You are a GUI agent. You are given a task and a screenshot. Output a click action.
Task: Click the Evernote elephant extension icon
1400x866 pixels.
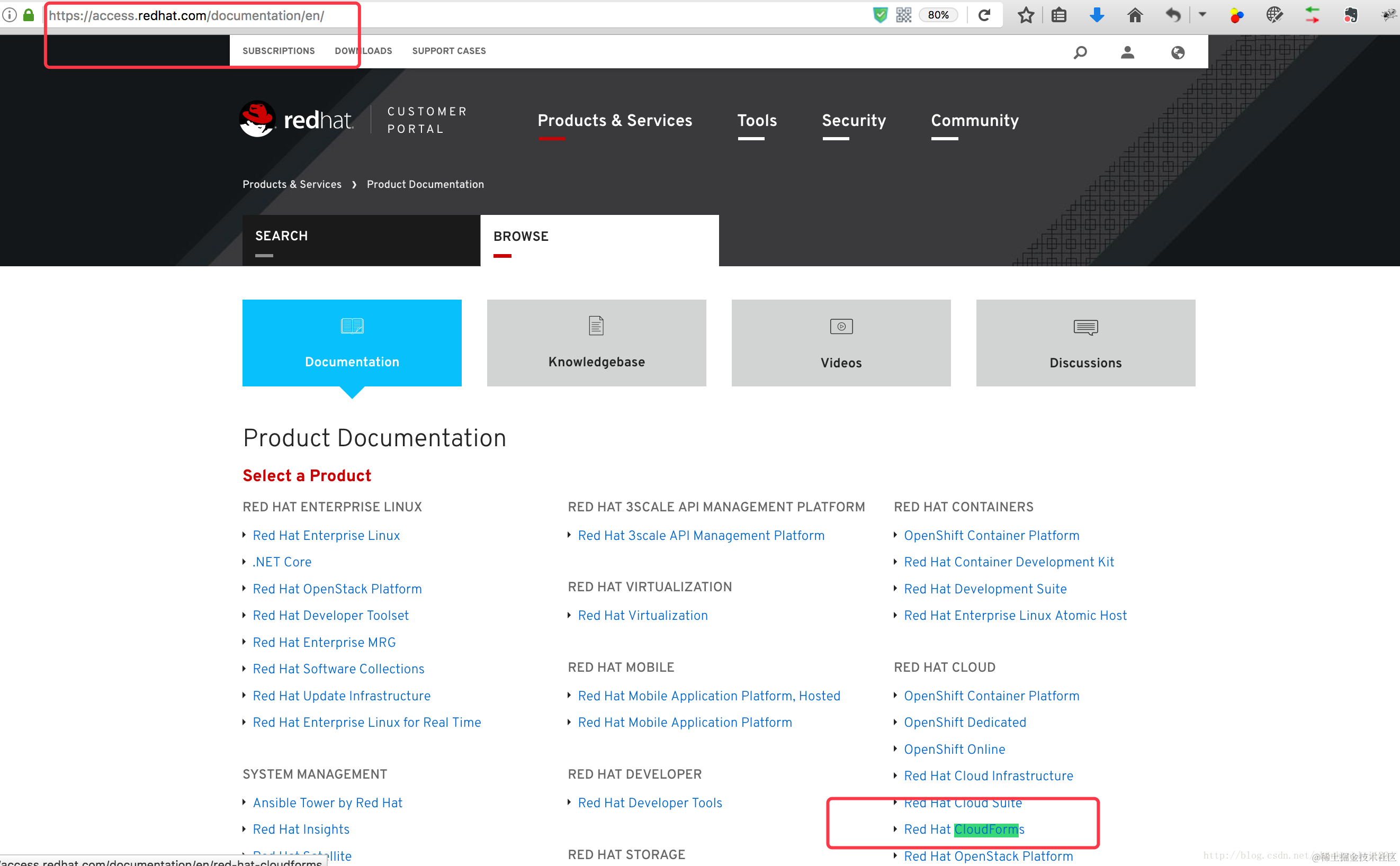pyautogui.click(x=1350, y=15)
